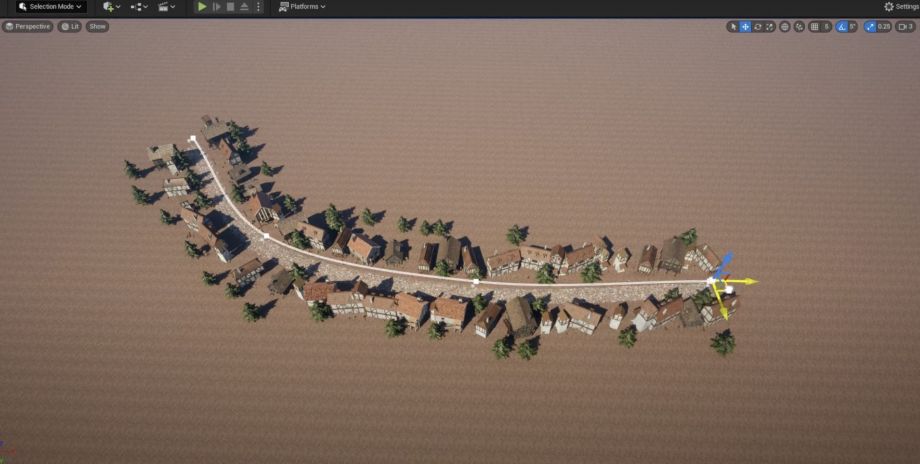920x464 pixels.
Task: Open the editor Settings menu
Action: pyautogui.click(x=901, y=7)
